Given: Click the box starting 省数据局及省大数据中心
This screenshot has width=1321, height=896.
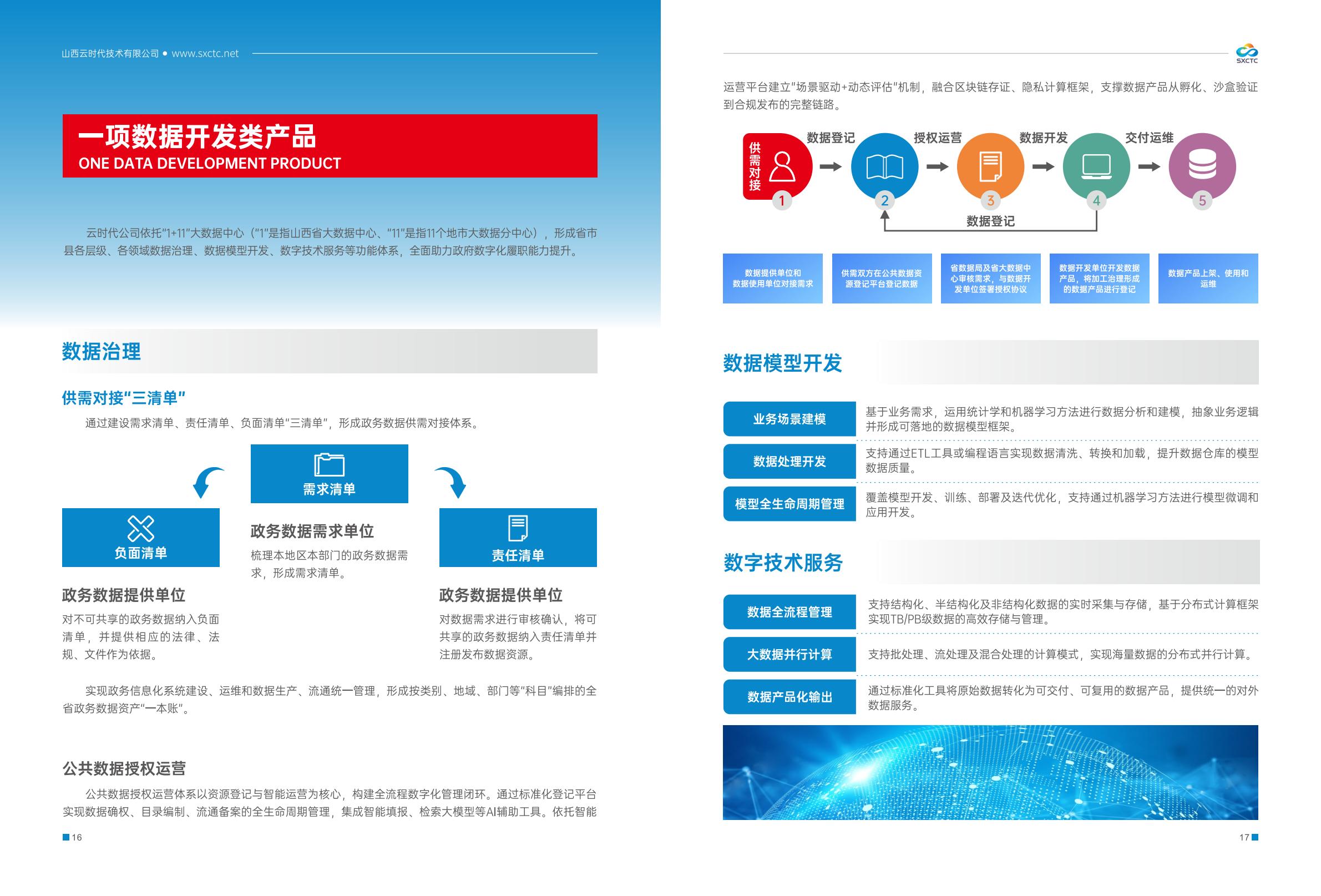Looking at the screenshot, I should click(x=990, y=278).
